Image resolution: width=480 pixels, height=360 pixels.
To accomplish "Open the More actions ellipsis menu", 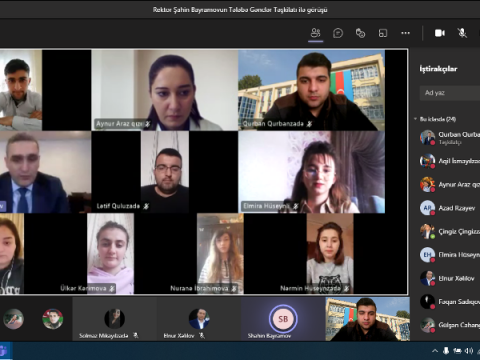I will tap(405, 33).
